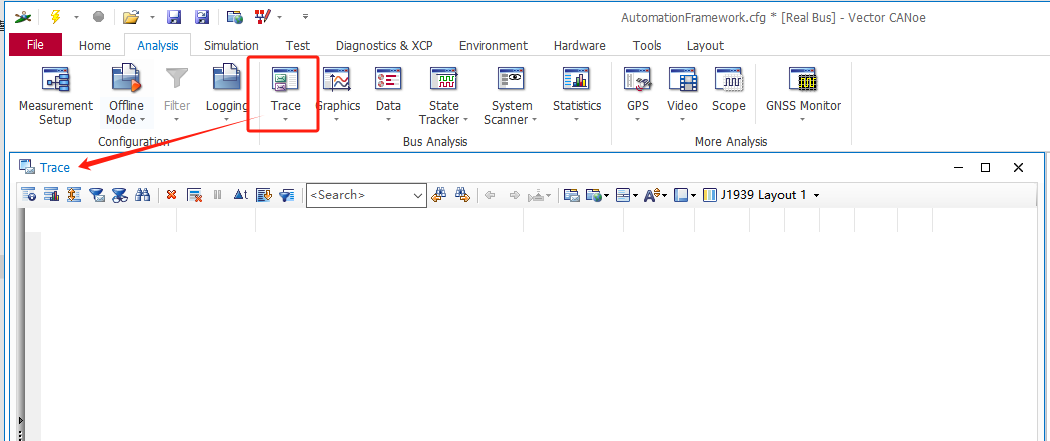Click the blue funnel filter icon

[287, 195]
